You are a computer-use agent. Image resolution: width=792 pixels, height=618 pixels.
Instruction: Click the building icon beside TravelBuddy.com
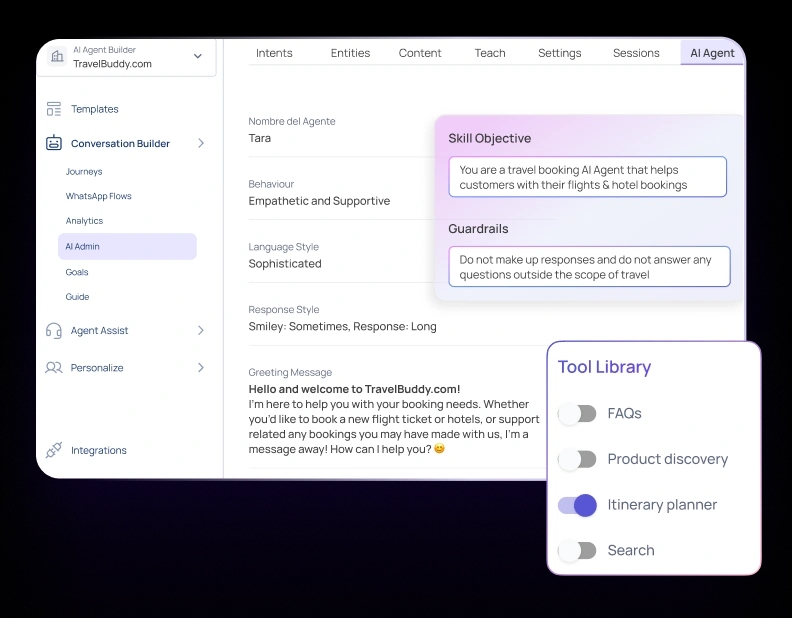pyautogui.click(x=57, y=57)
